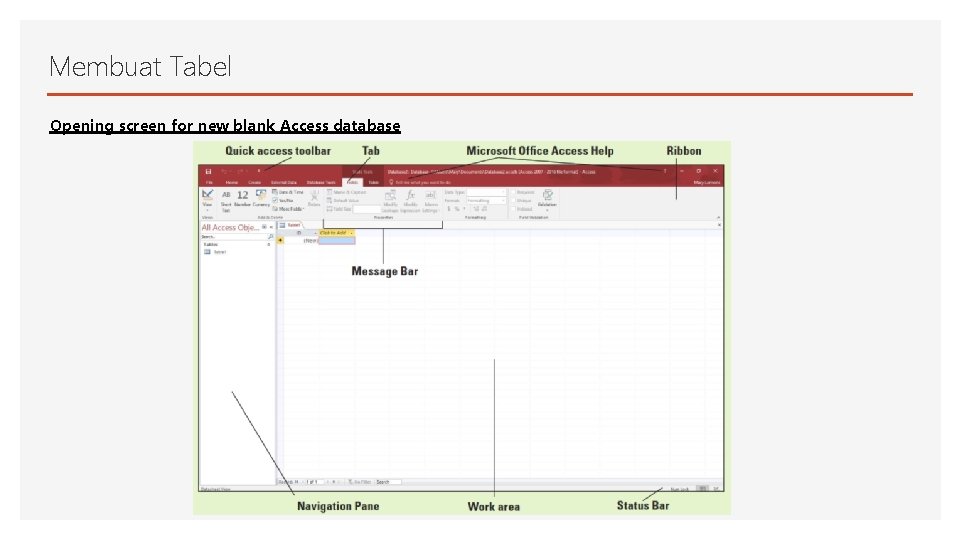Go to next record in navigator
This screenshot has height=540, width=960.
tap(328, 482)
